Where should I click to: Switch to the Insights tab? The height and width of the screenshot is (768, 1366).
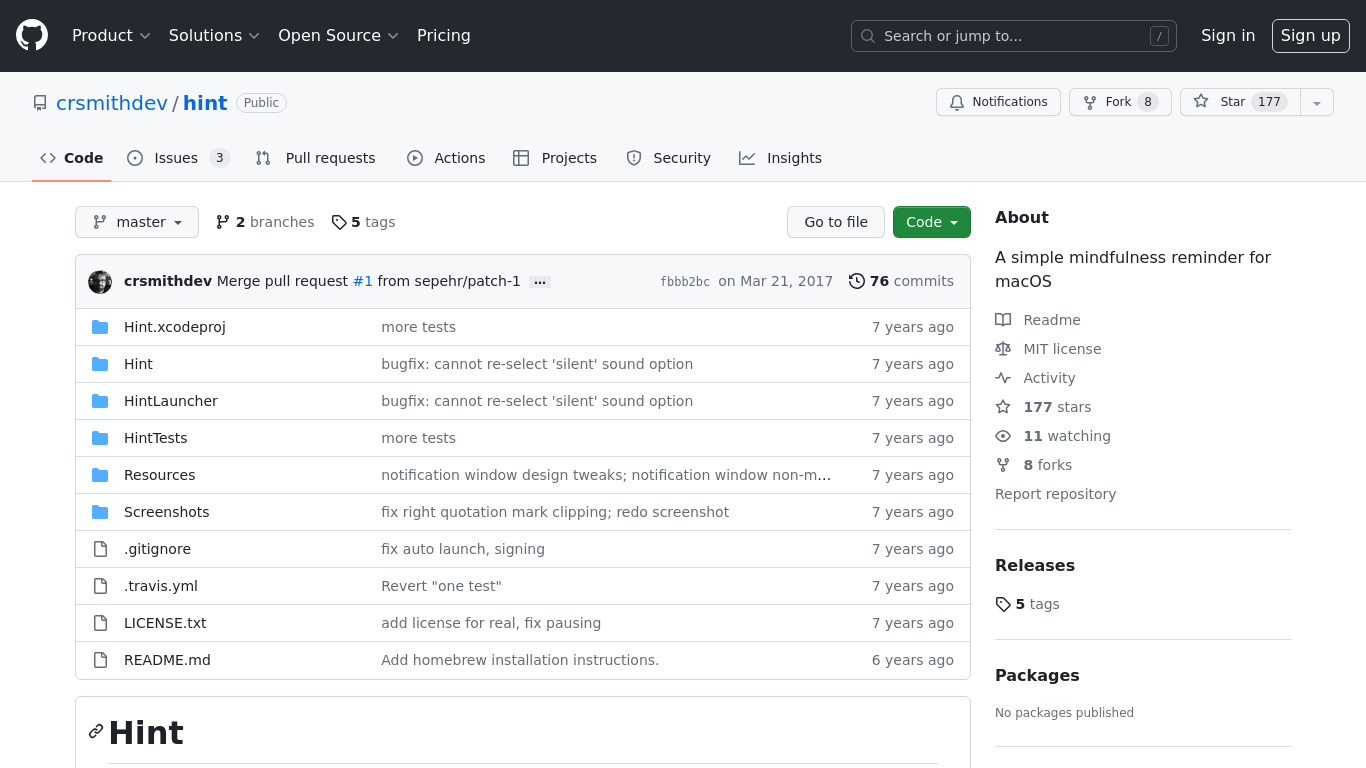[x=780, y=158]
